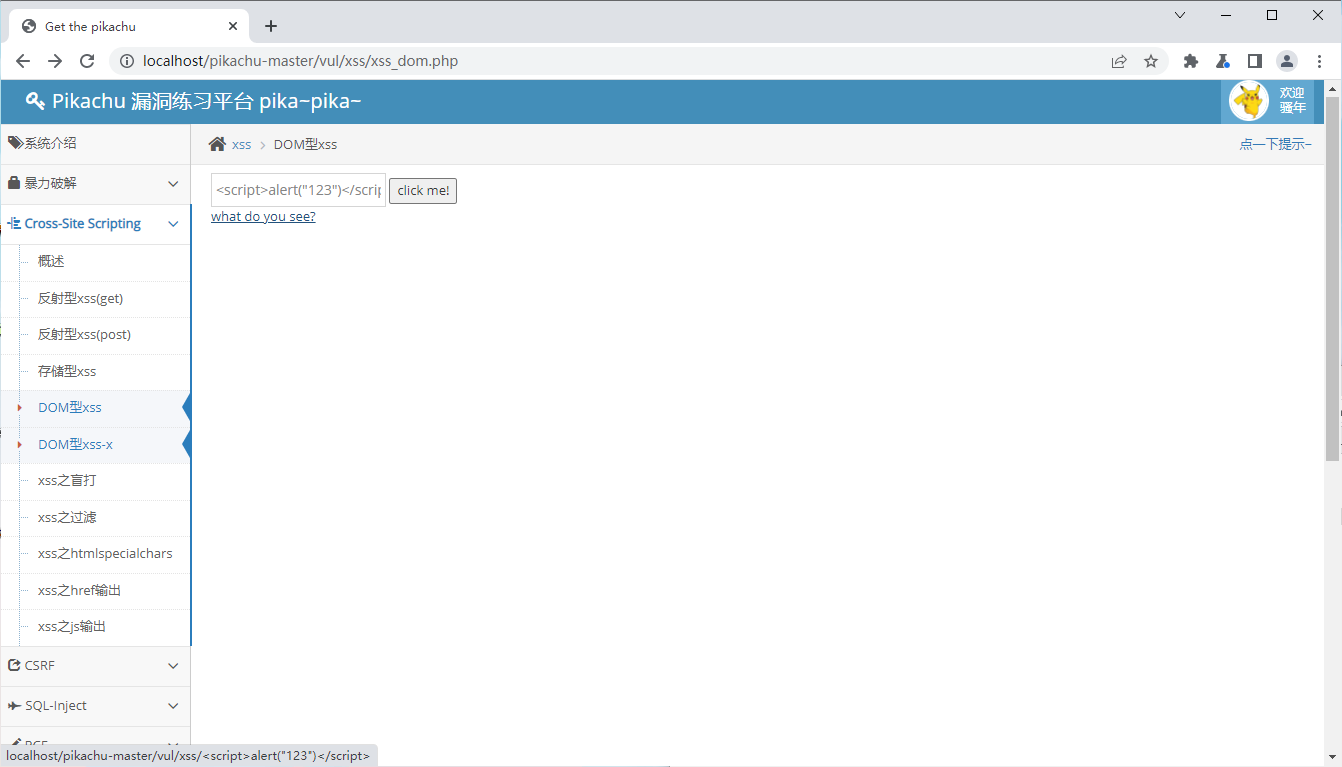This screenshot has width=1342, height=767.
Task: Go back with the browser back arrow
Action: tap(23, 61)
